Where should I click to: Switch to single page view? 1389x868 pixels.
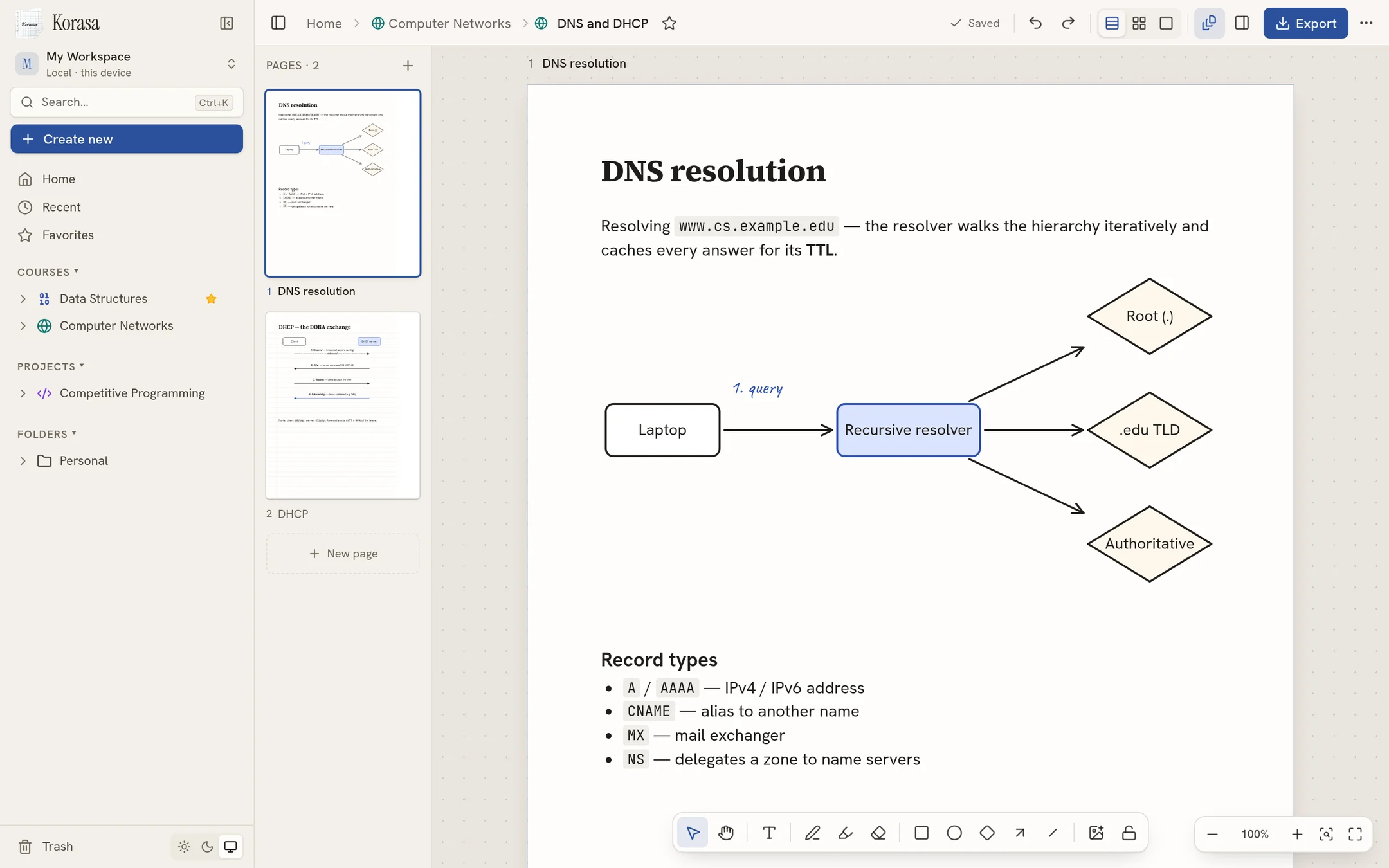(x=1166, y=23)
